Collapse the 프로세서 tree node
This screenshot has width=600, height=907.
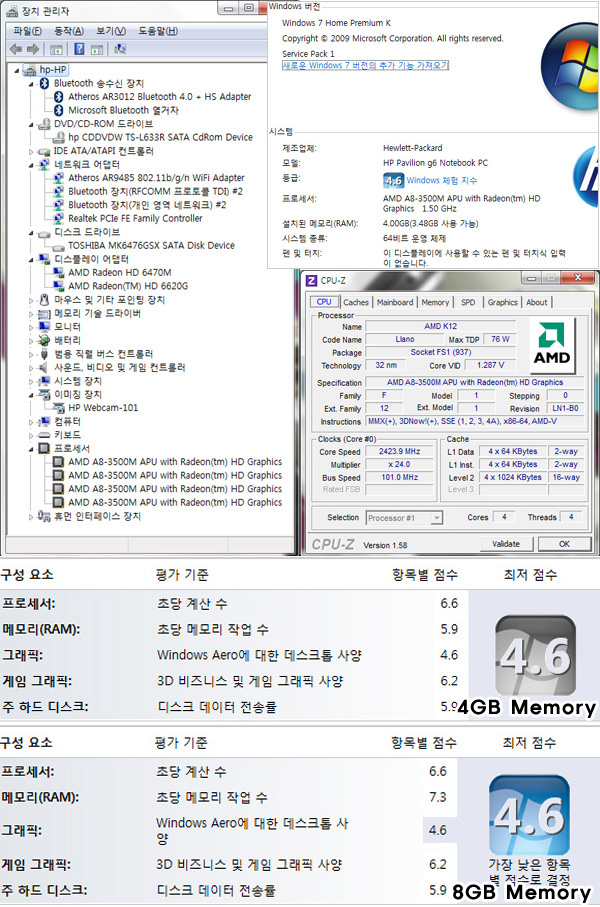pyautogui.click(x=32, y=449)
